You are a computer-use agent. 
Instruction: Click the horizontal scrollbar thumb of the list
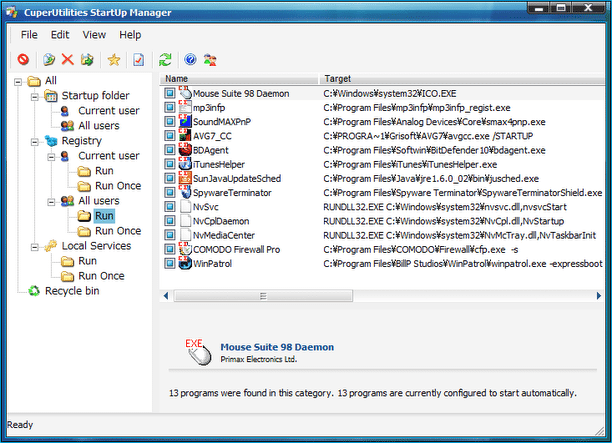[x=263, y=296]
